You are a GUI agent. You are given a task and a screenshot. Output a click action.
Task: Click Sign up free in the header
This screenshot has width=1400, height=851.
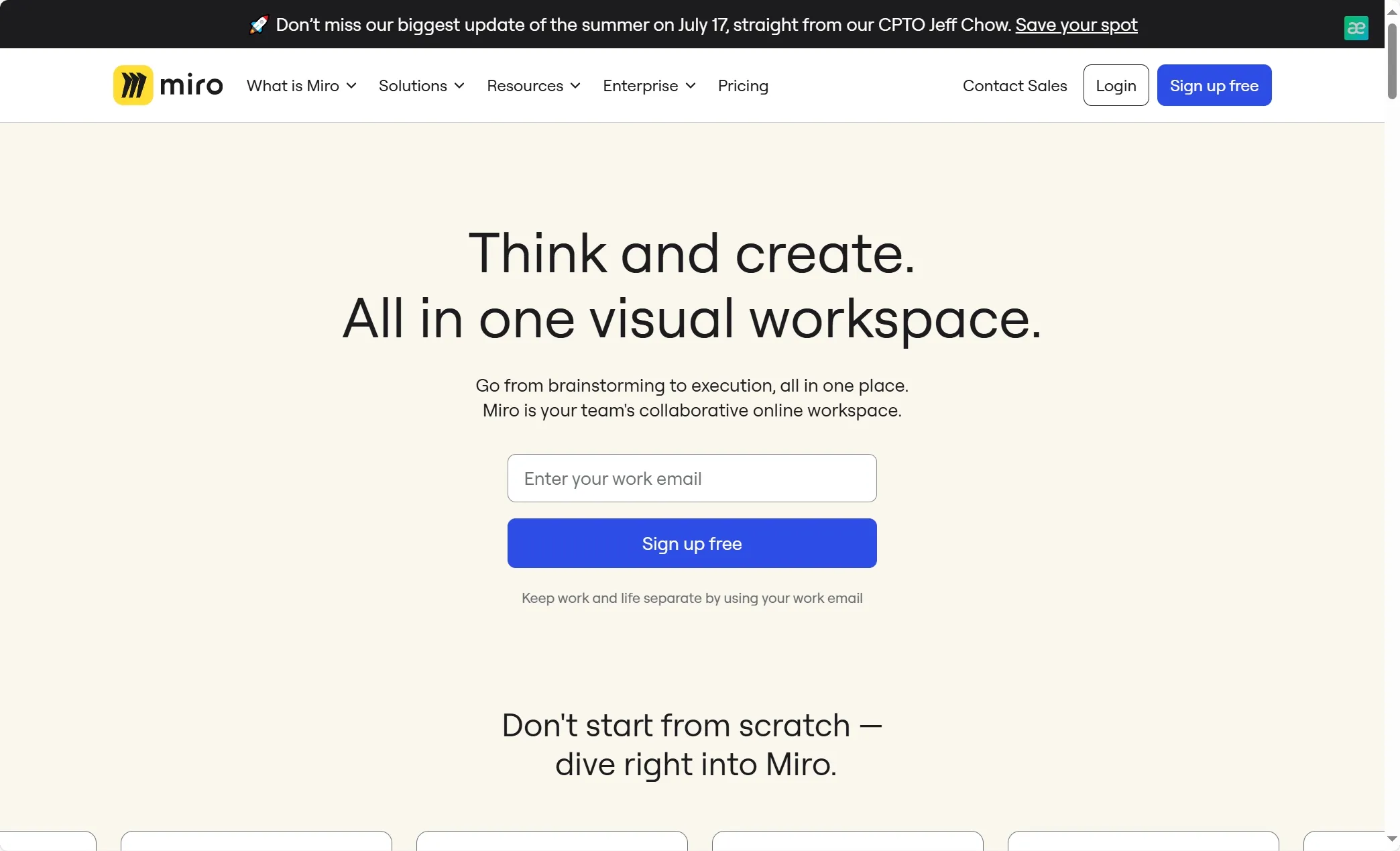click(x=1214, y=86)
